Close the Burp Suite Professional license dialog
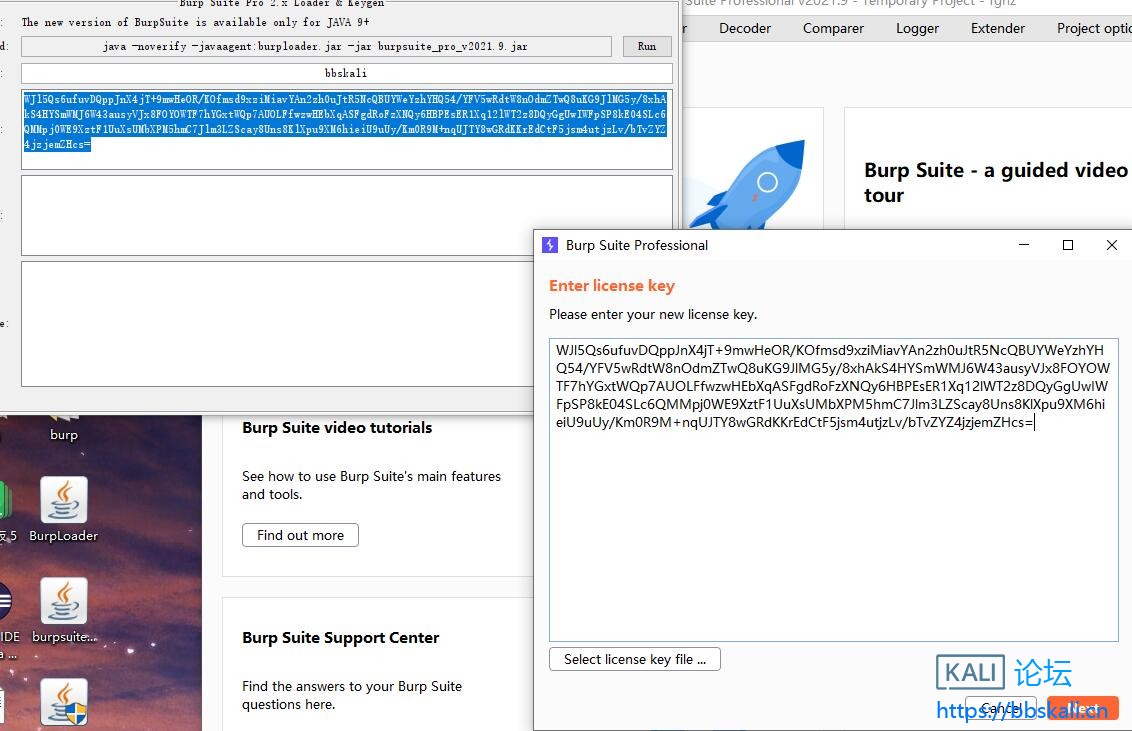This screenshot has width=1132, height=731. (x=1111, y=245)
